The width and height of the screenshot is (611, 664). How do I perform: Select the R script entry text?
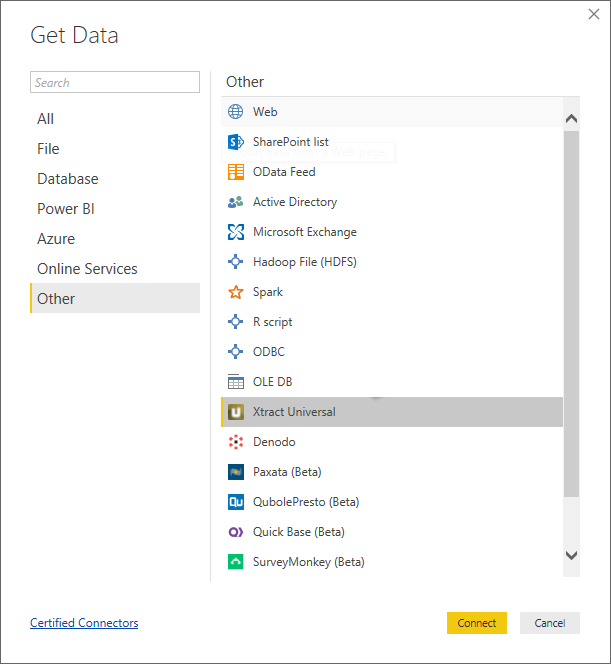click(x=273, y=322)
